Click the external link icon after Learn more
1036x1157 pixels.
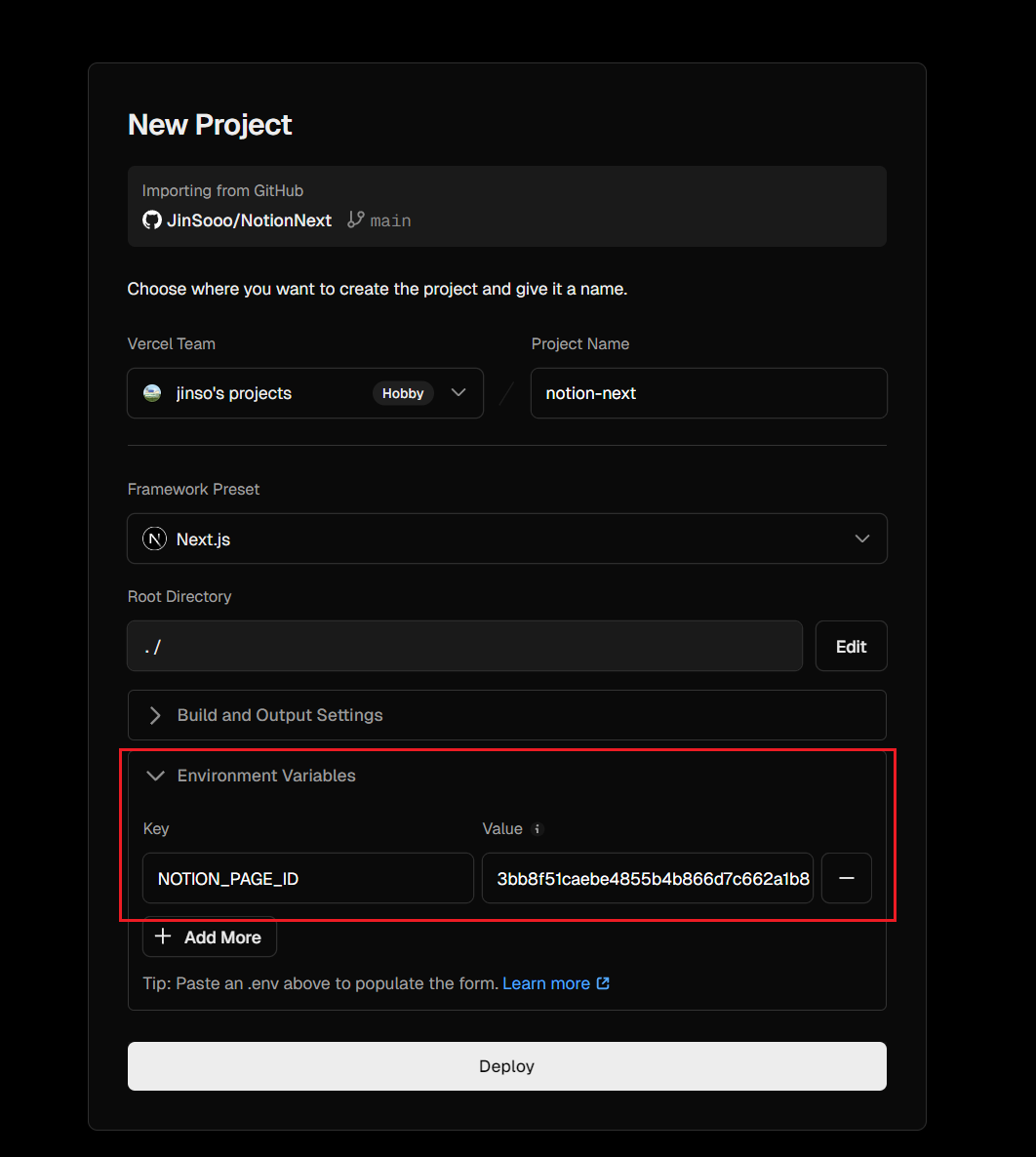pyautogui.click(x=603, y=983)
